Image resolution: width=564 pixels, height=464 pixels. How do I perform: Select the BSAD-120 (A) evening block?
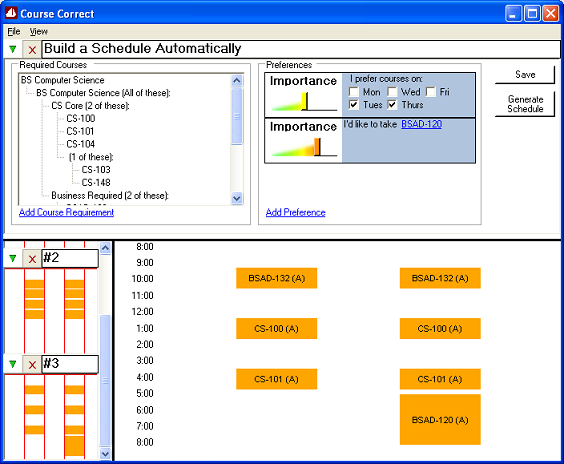(x=440, y=420)
